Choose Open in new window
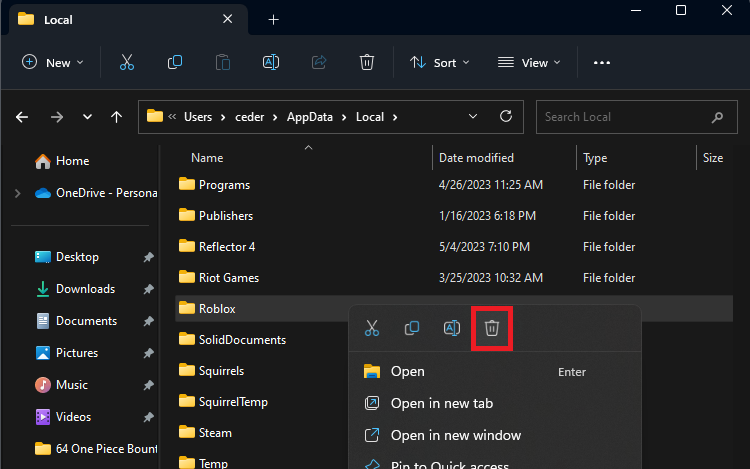The height and width of the screenshot is (469, 750). tap(455, 435)
